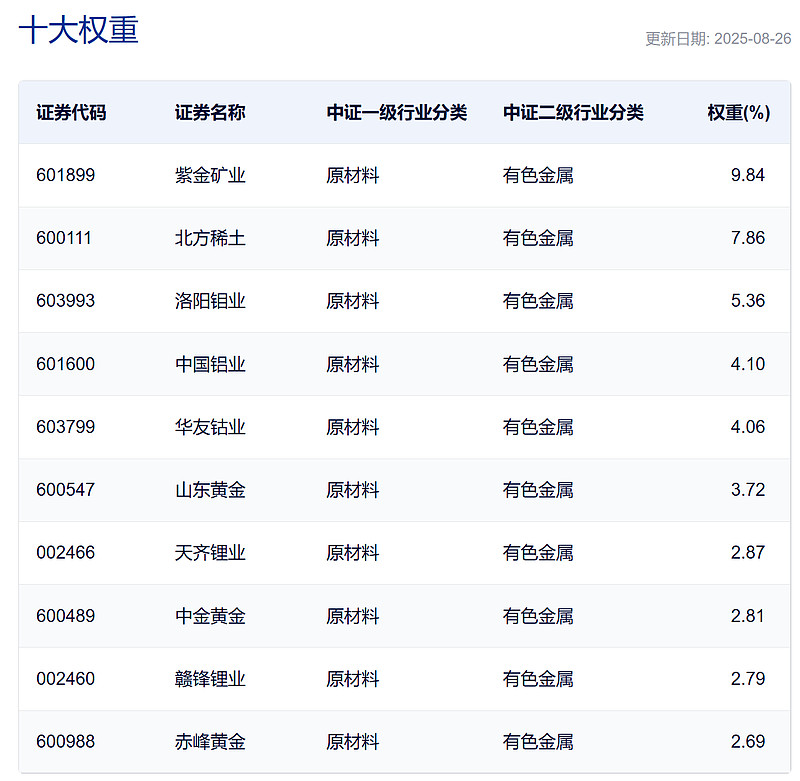Click 原材料 in the 山东黄金 row
The height and width of the screenshot is (781, 800).
[353, 490]
